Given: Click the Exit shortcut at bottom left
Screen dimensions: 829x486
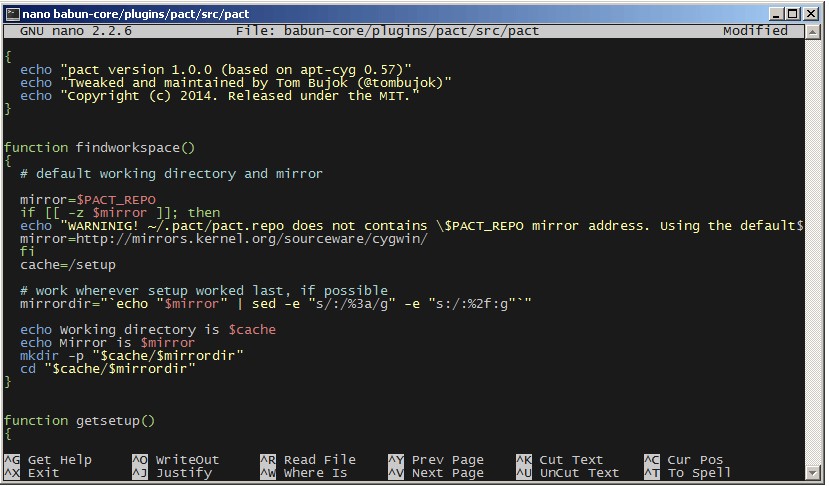Looking at the screenshot, I should point(43,473).
